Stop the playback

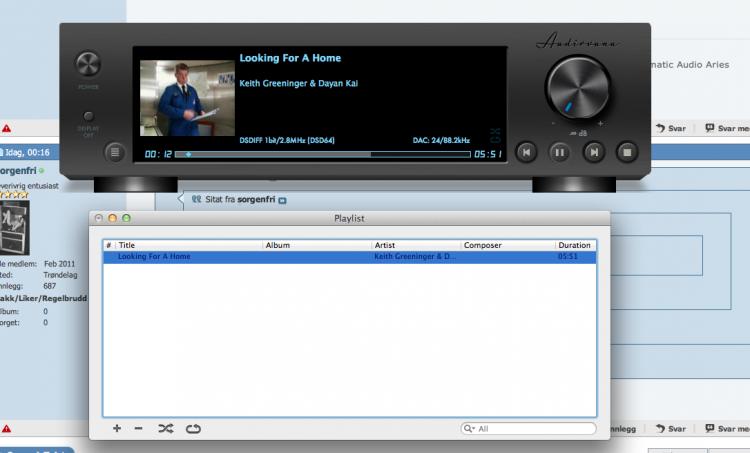627,153
